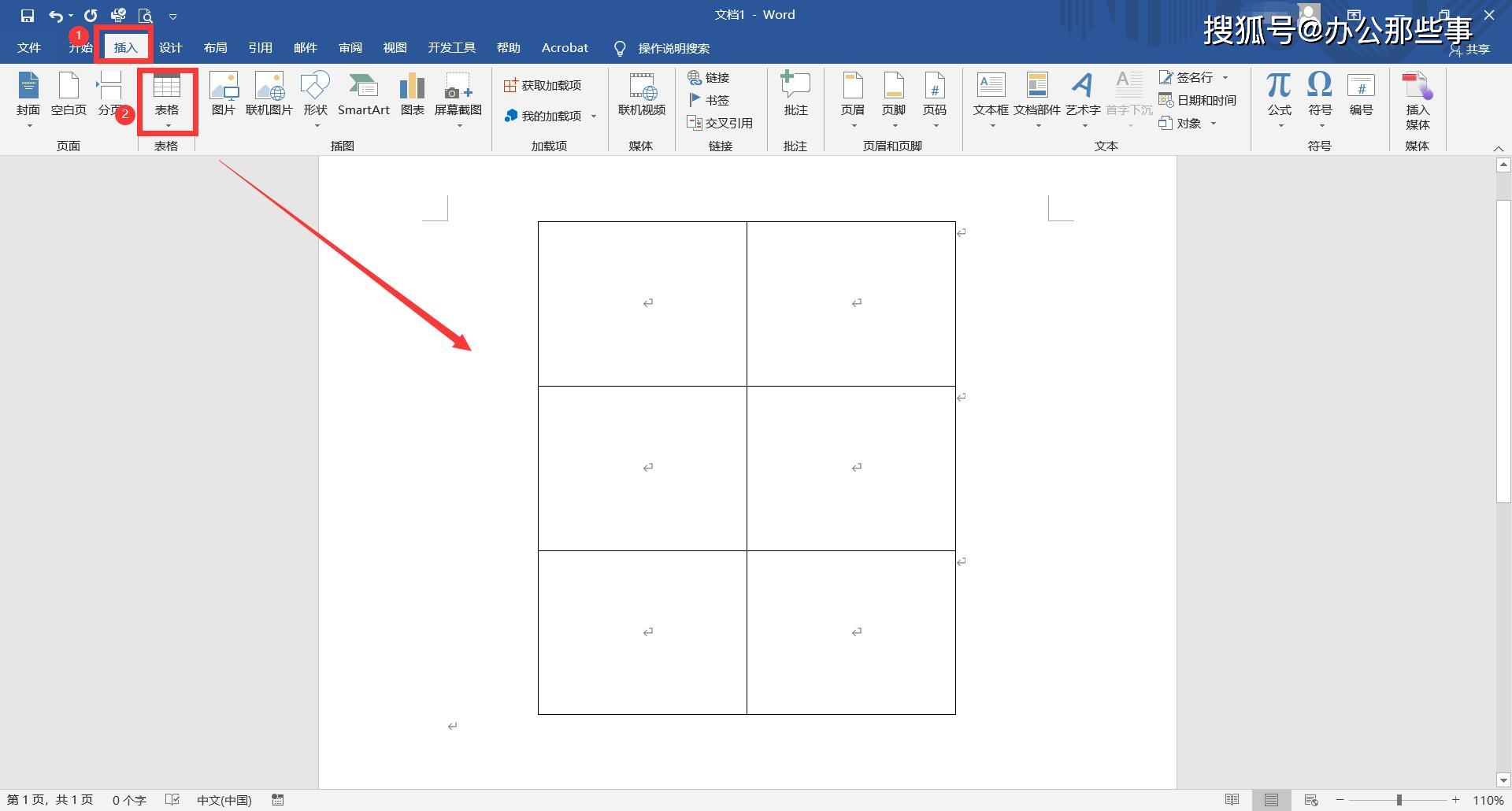Click Get Add-ins (获取加载项)
The width and height of the screenshot is (1512, 811).
543,85
